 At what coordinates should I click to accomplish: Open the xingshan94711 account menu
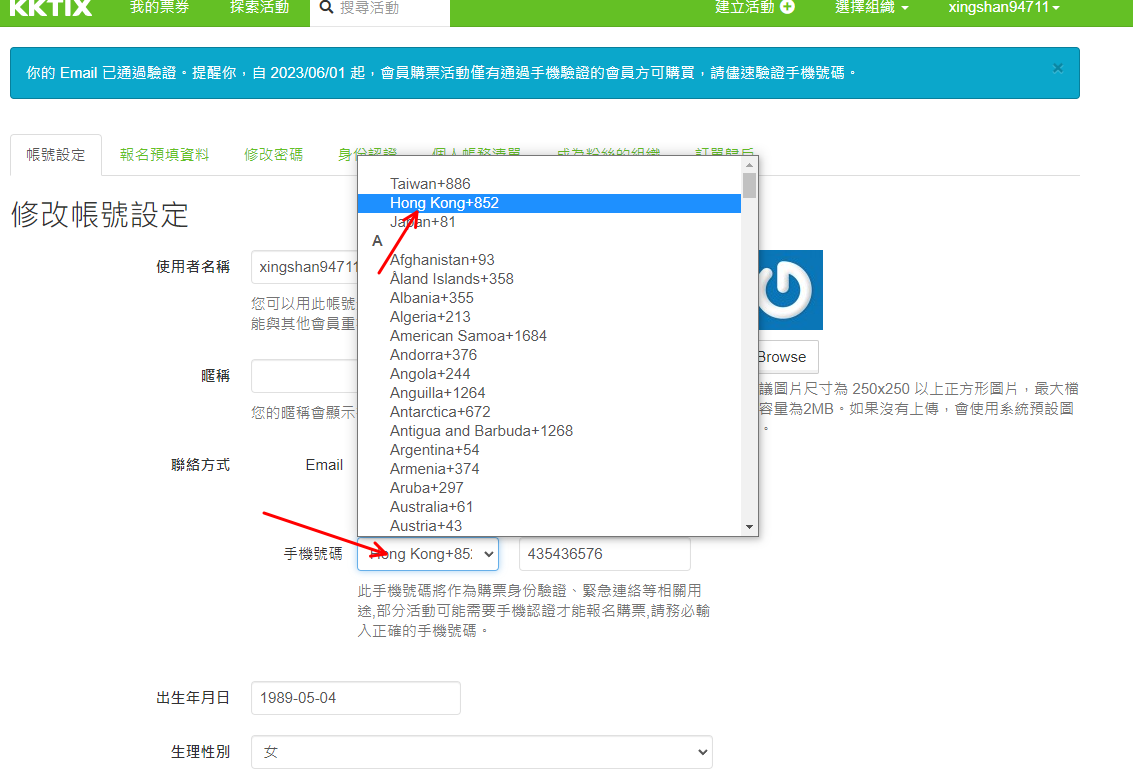coord(1003,8)
